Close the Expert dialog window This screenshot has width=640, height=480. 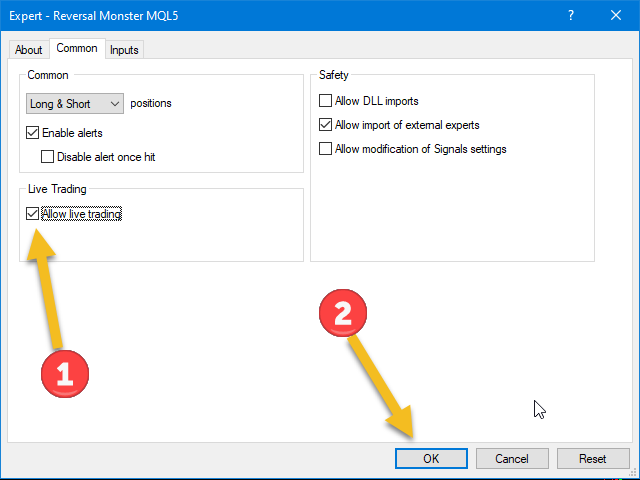(616, 16)
